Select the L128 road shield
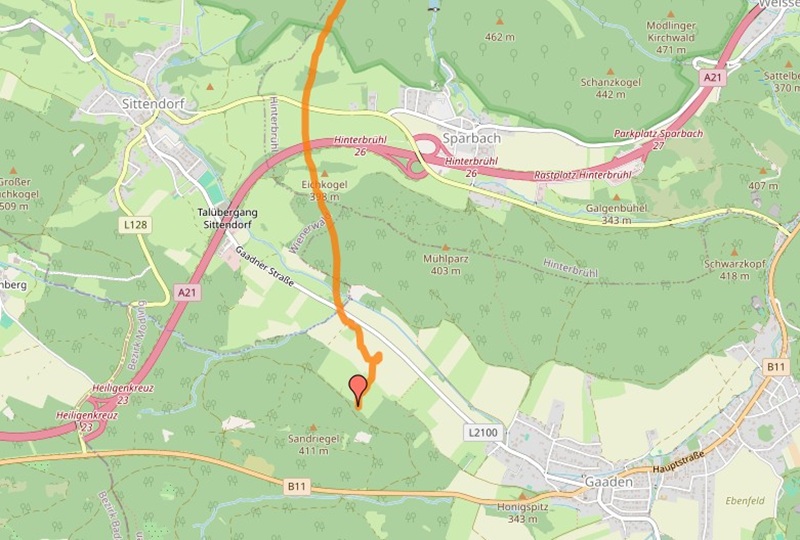The height and width of the screenshot is (540, 800). click(x=136, y=224)
